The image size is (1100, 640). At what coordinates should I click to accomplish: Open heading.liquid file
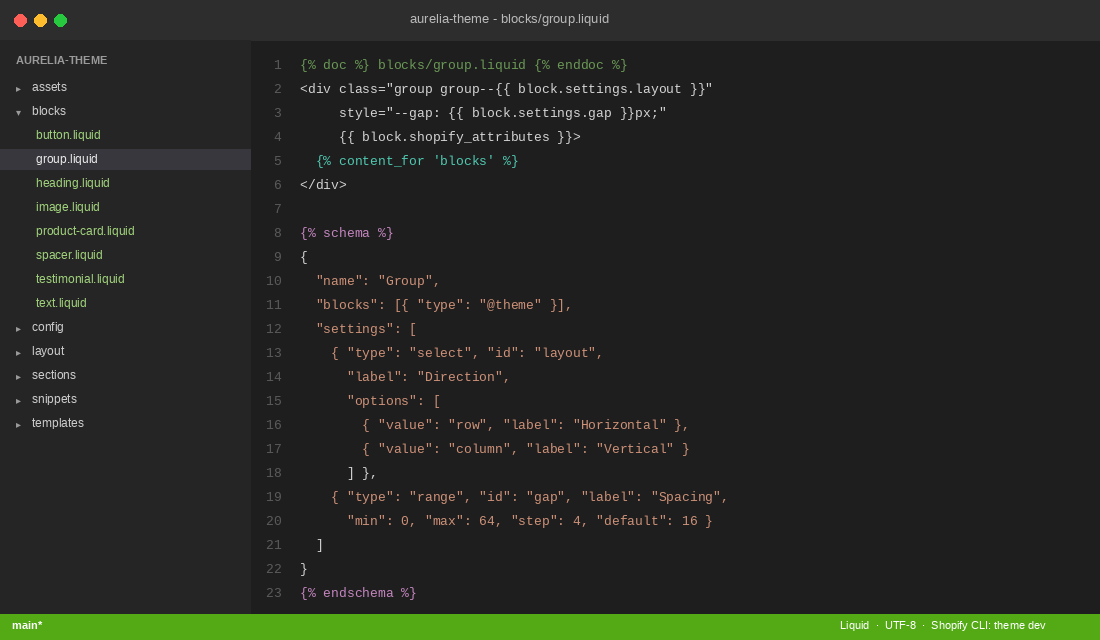73,182
